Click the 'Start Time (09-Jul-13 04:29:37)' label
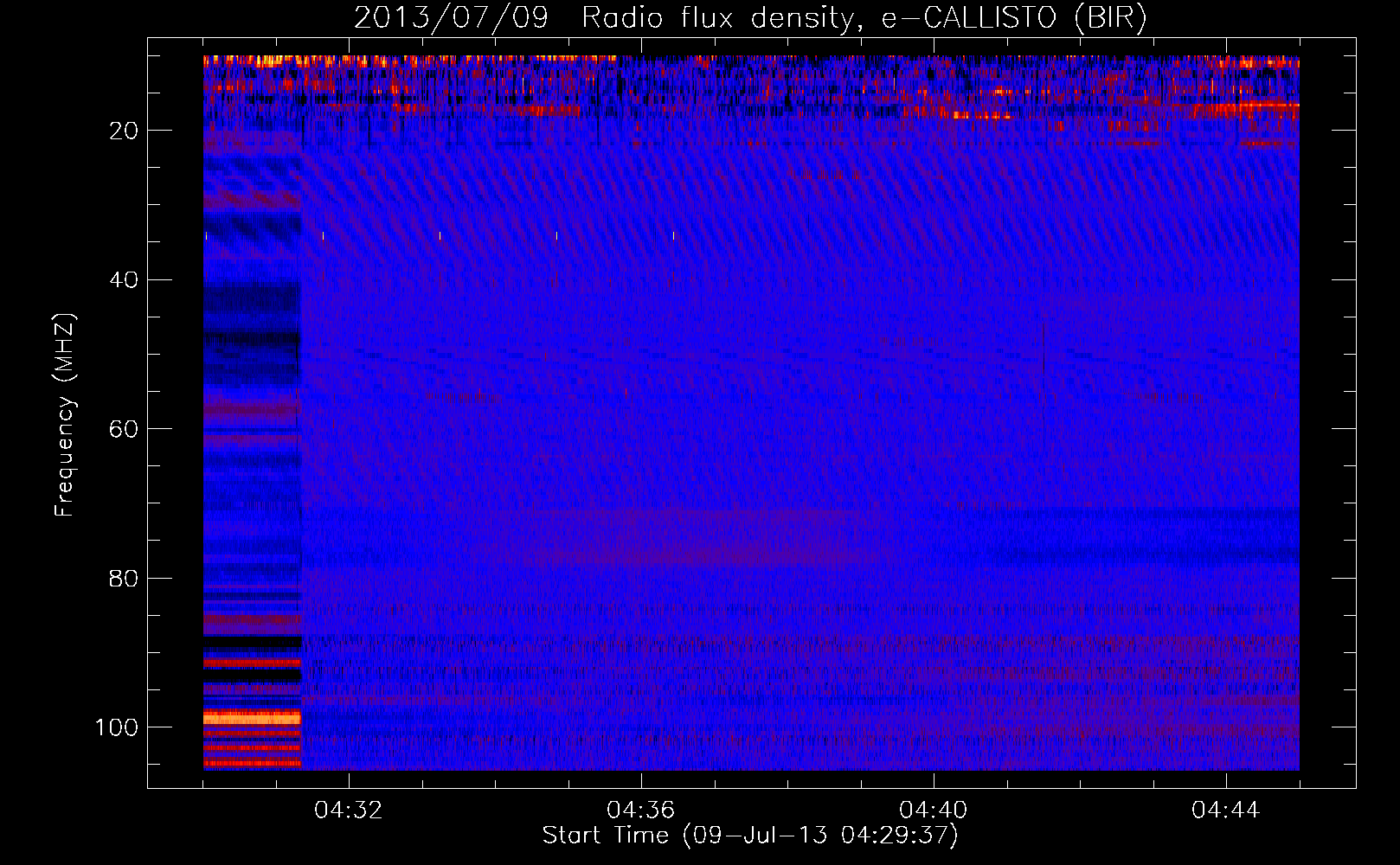This screenshot has width=1400, height=865. coord(750,836)
